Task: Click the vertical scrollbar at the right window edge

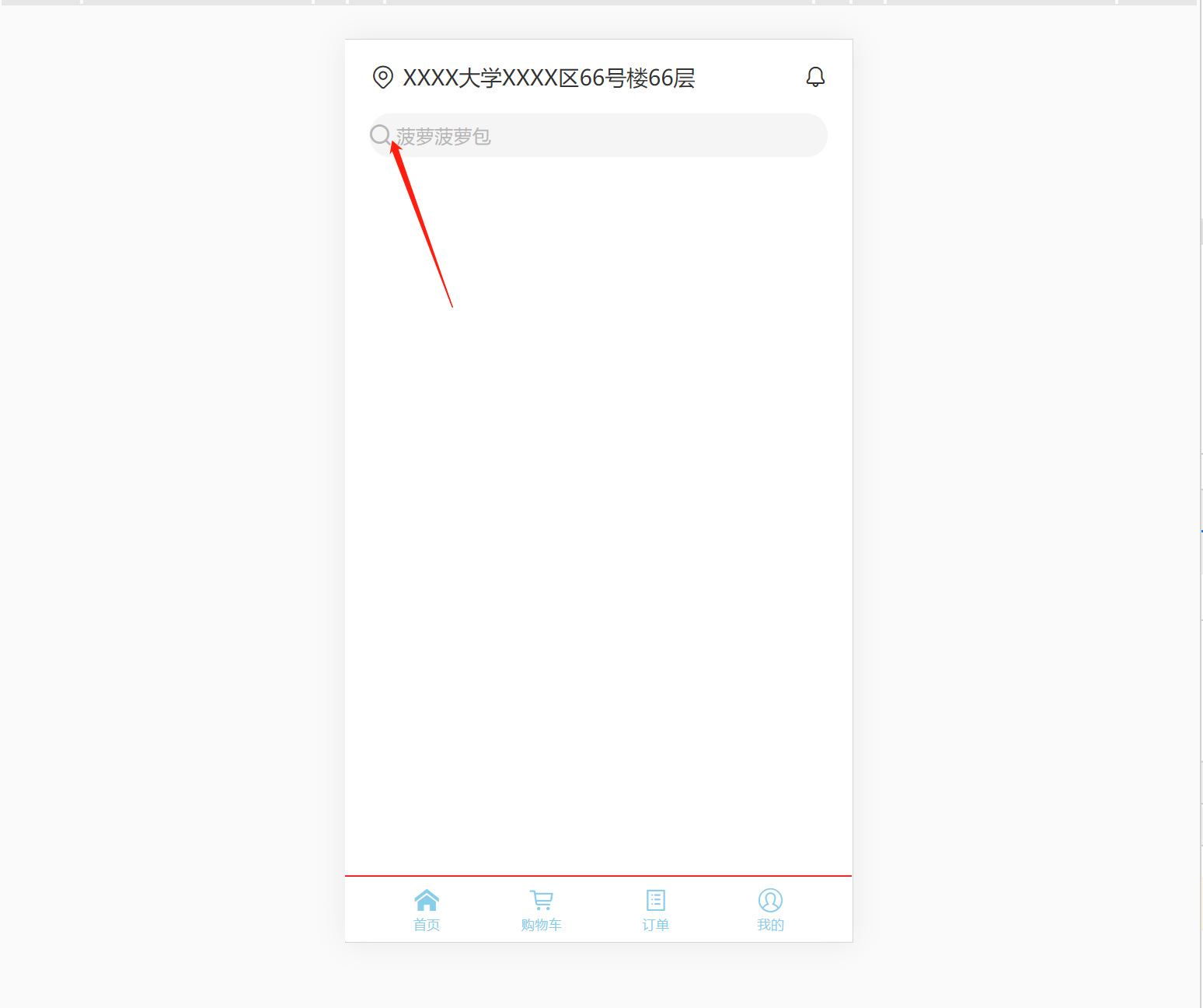Action: coord(1201,504)
